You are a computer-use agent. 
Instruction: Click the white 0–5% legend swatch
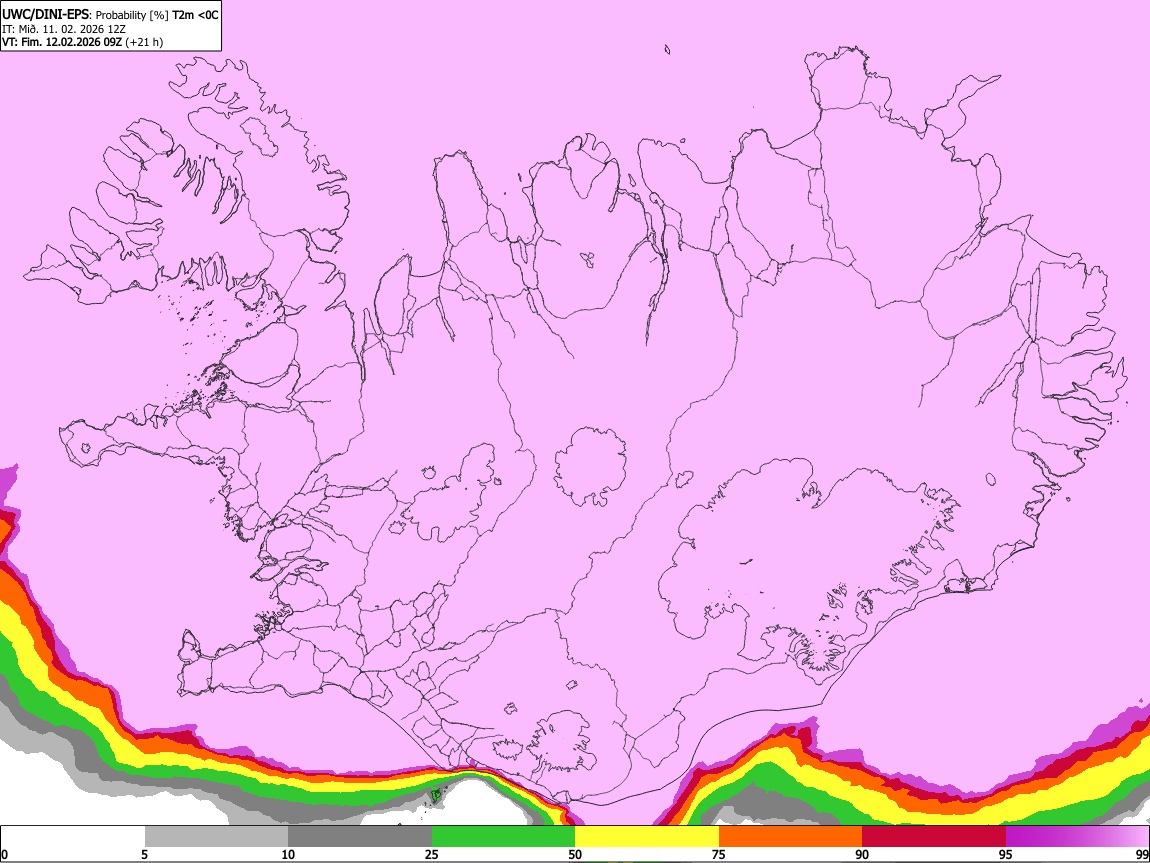click(x=73, y=837)
